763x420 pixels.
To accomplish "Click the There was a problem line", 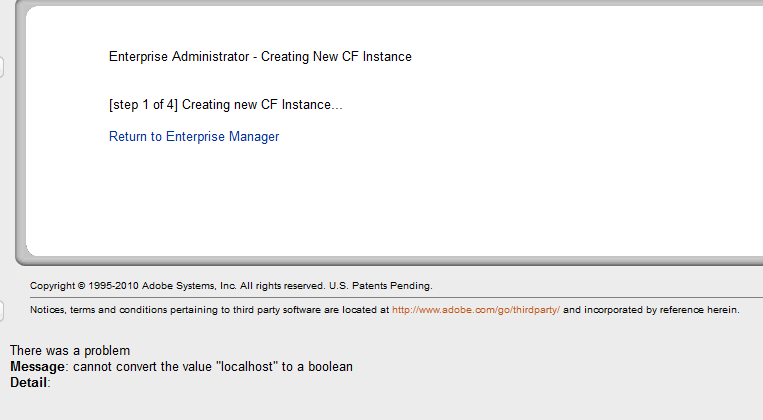I will [70, 351].
